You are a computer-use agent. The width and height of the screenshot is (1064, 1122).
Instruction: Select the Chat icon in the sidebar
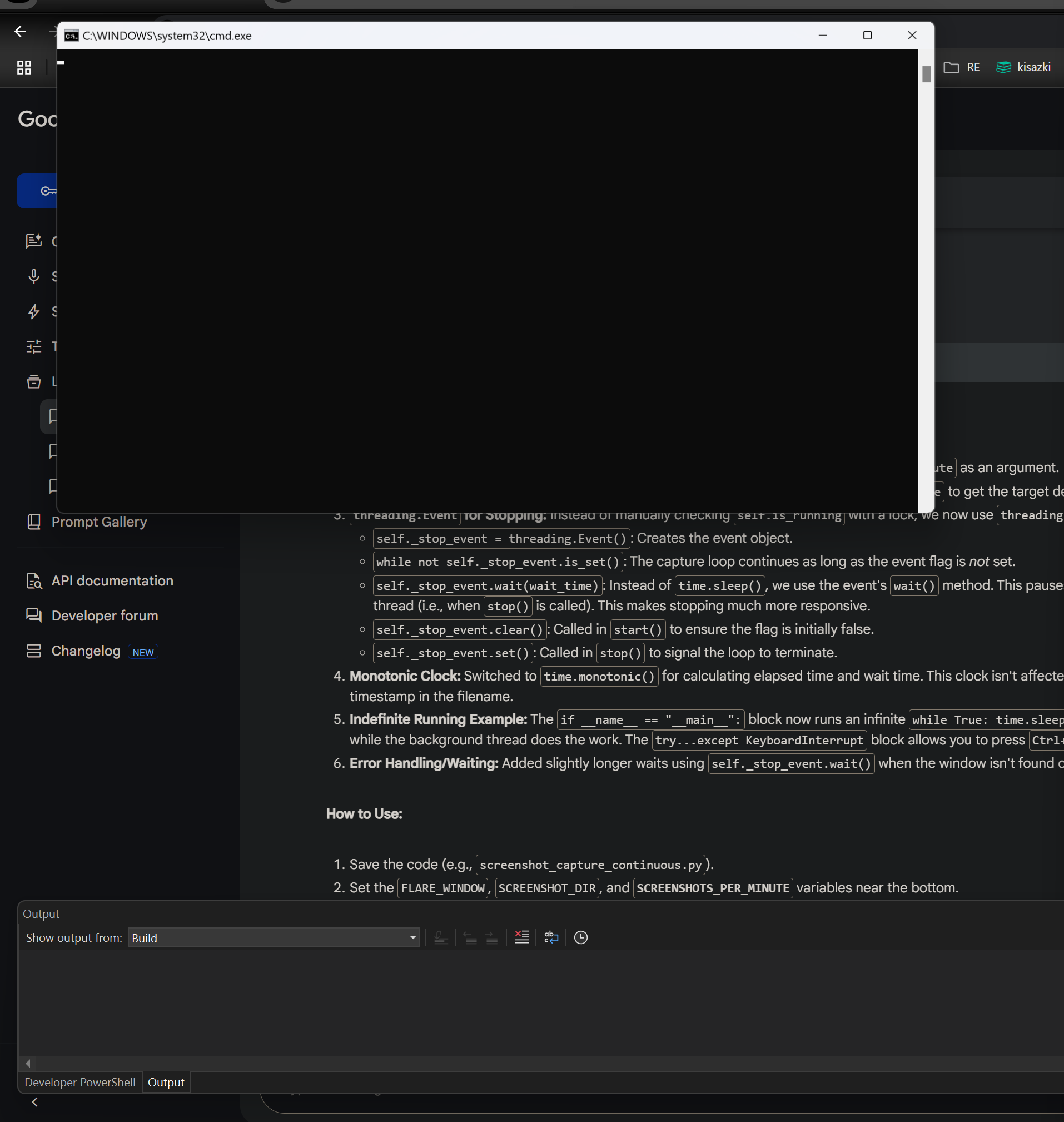point(33,241)
